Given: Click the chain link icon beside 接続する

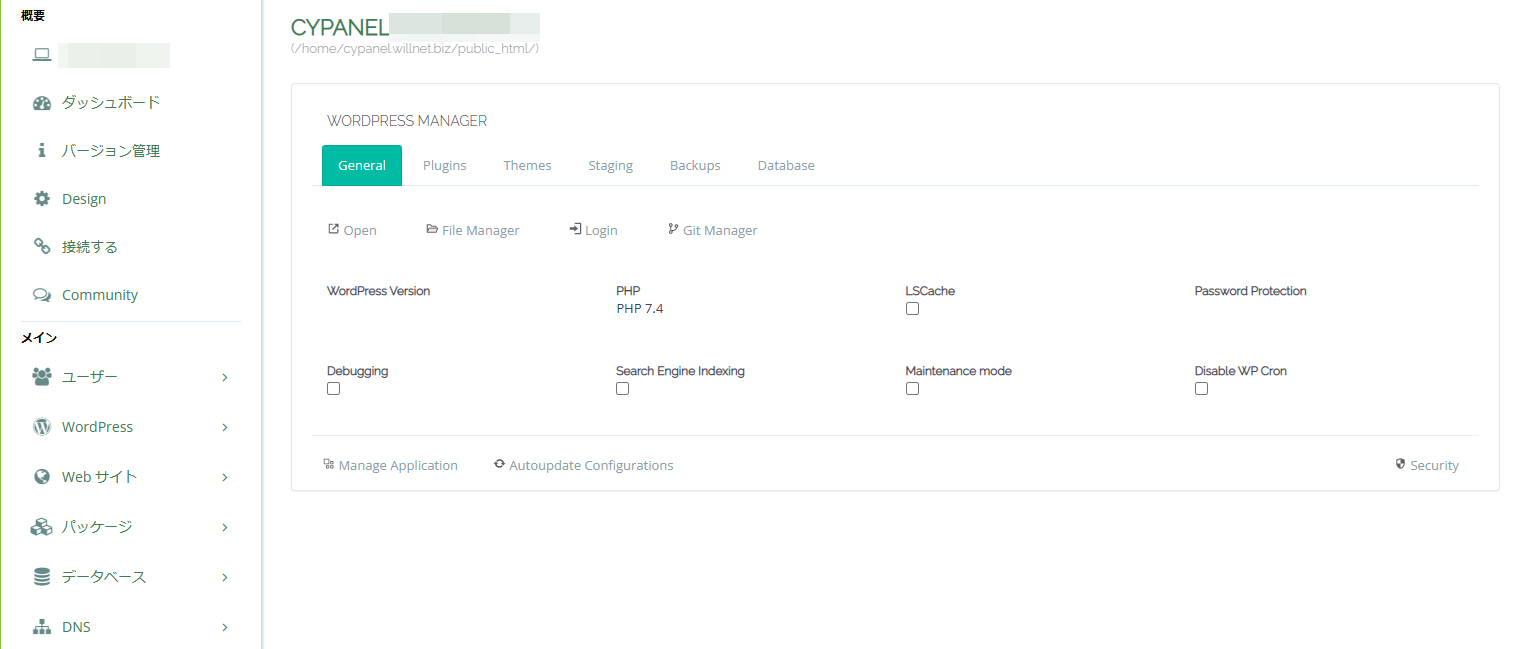Looking at the screenshot, I should click(x=41, y=247).
